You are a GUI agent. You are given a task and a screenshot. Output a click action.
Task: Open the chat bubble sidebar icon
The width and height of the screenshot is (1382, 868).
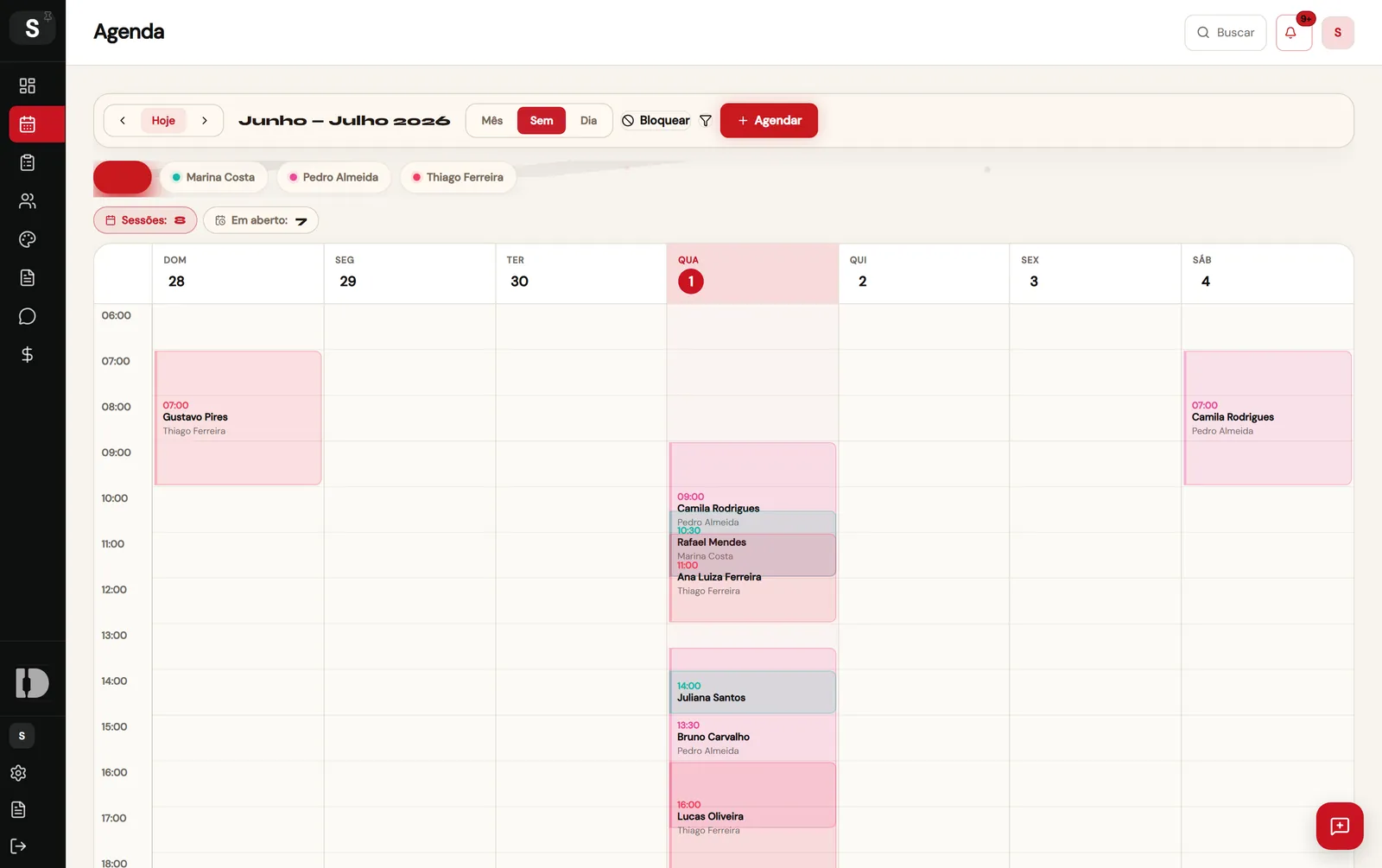(x=28, y=316)
